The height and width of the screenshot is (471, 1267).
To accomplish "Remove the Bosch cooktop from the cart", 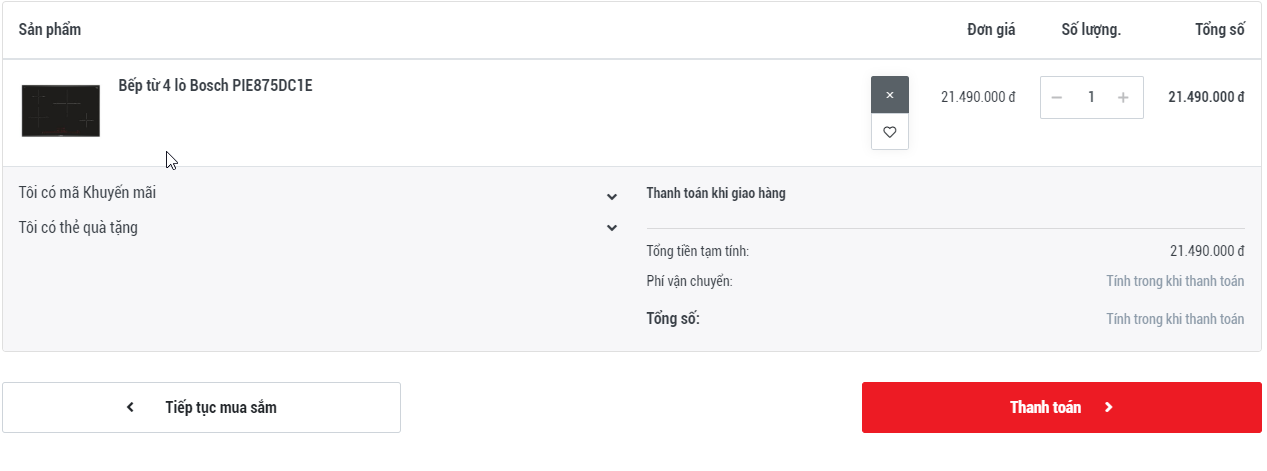I will 890,95.
